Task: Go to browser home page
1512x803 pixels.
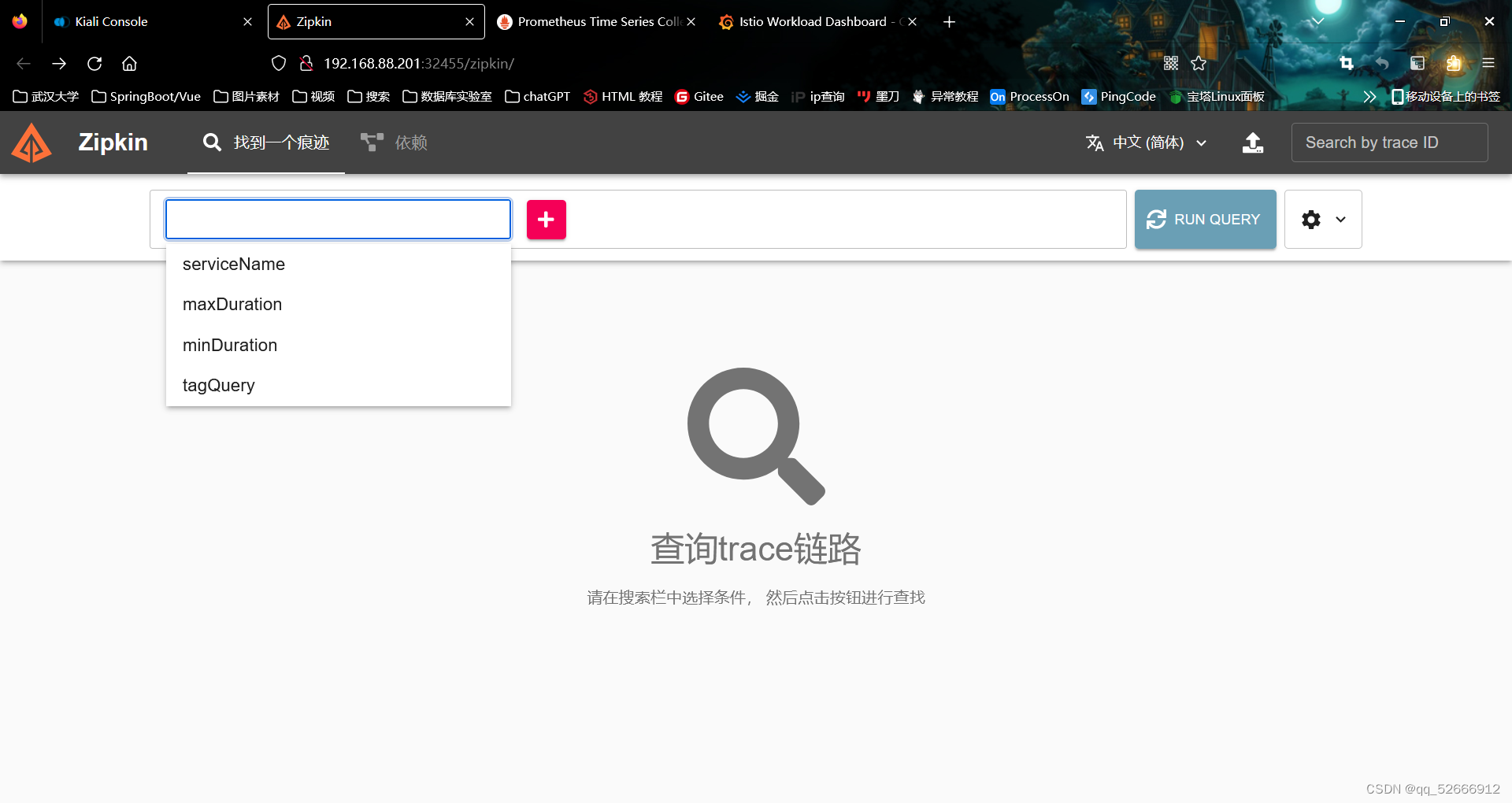Action: [x=129, y=64]
